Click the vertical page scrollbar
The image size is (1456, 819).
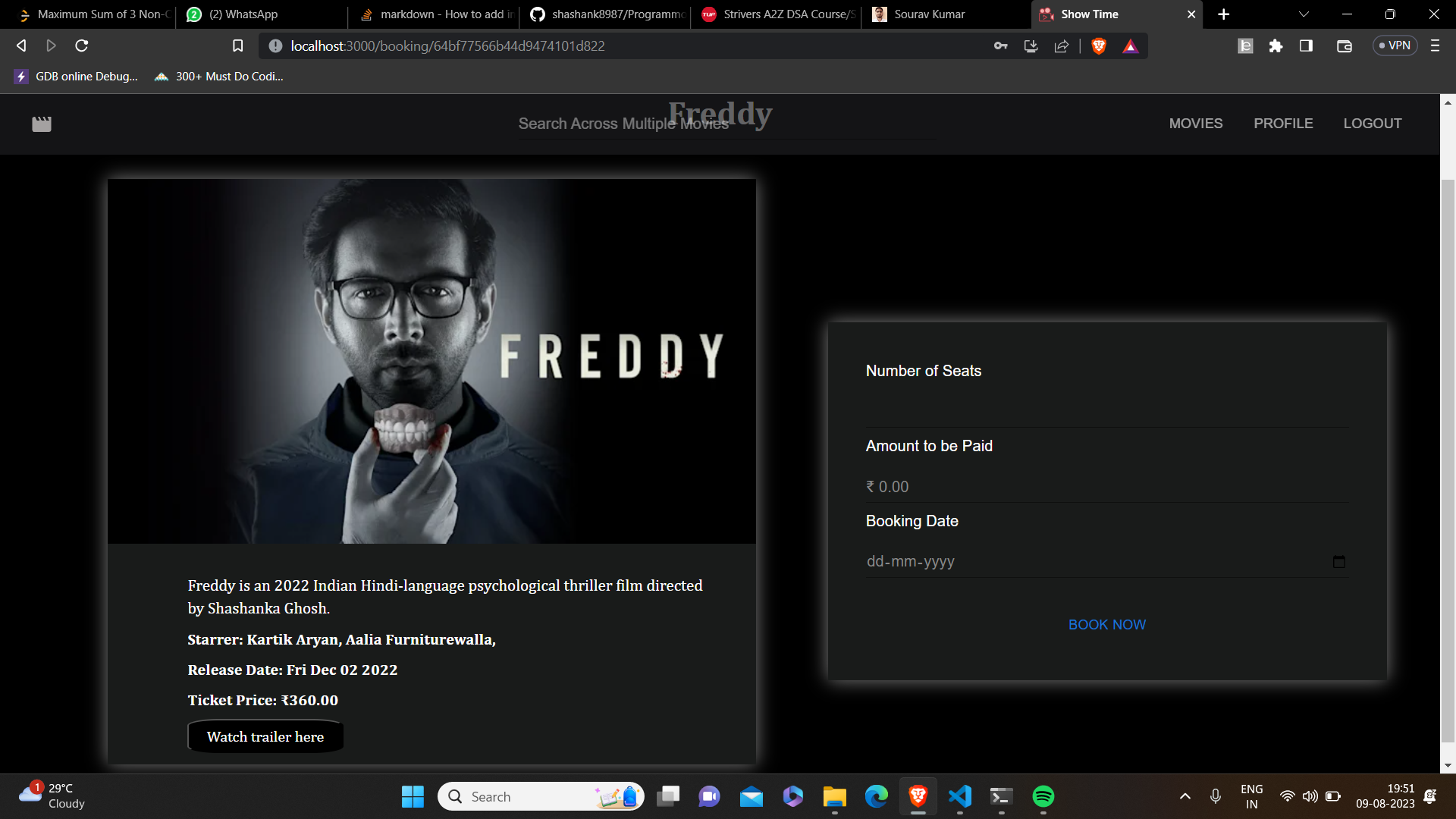tap(1448, 455)
